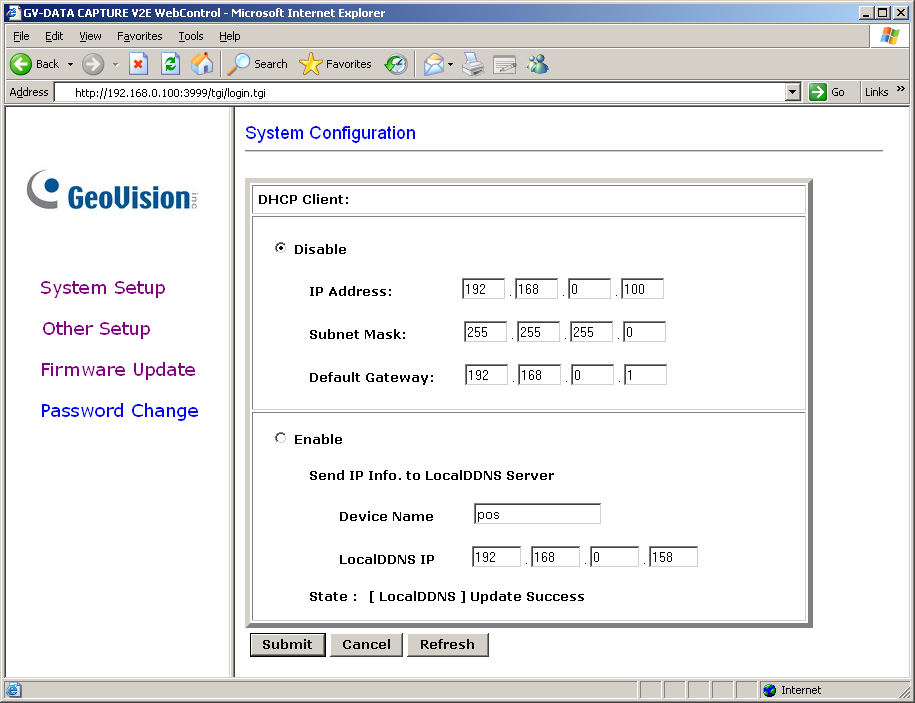Click the green Back arrow icon
This screenshot has width=915, height=703.
pos(21,64)
